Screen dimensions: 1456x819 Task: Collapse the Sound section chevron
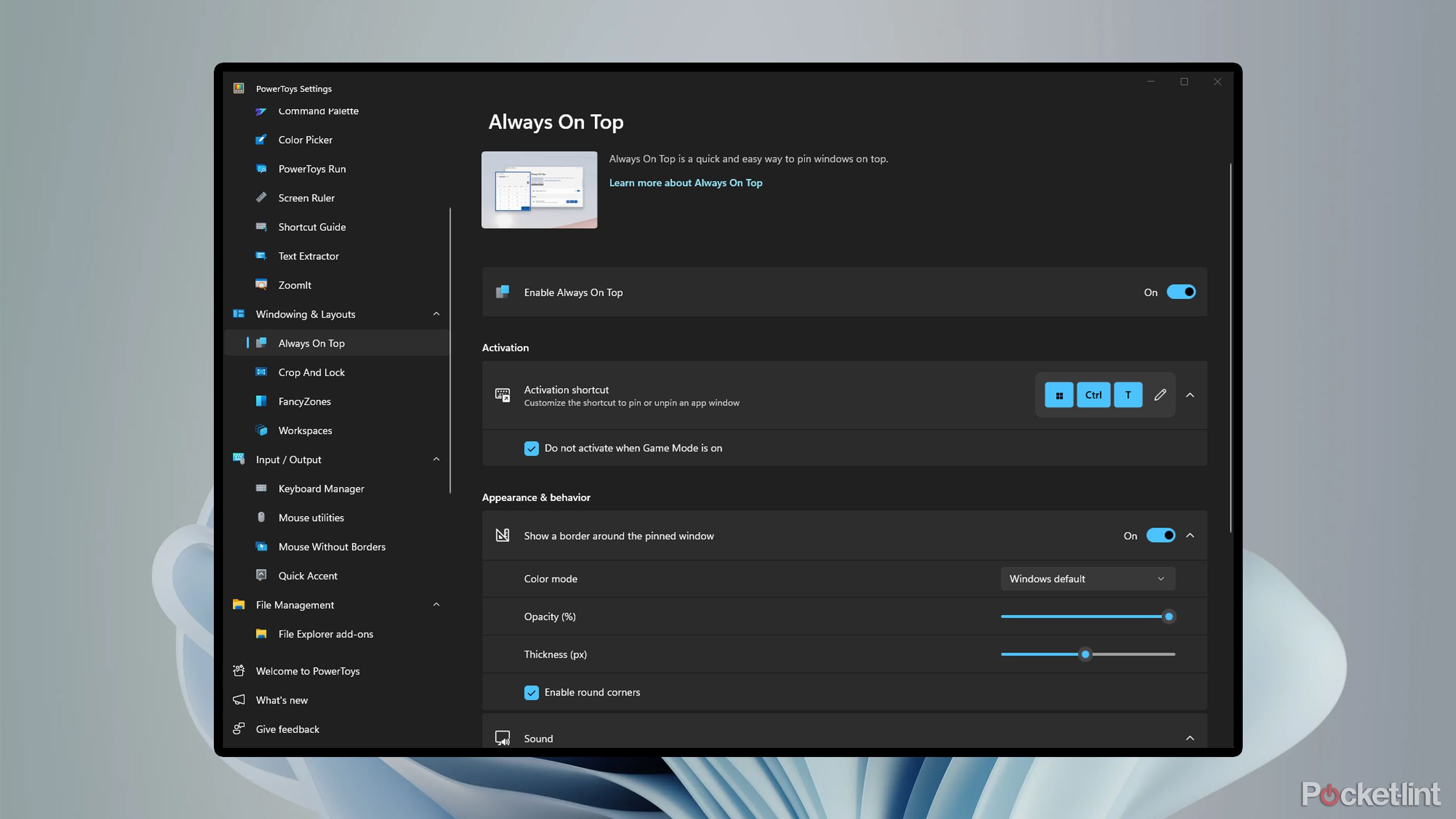point(1190,738)
